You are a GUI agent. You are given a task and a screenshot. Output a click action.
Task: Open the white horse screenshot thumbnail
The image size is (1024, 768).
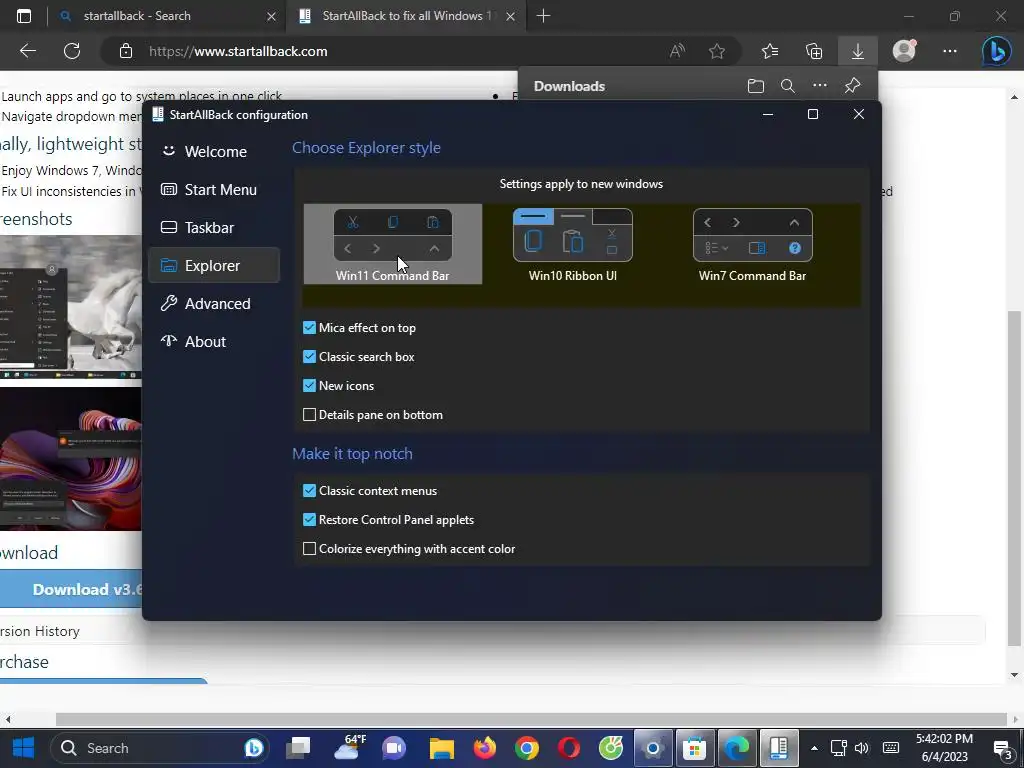pos(71,308)
